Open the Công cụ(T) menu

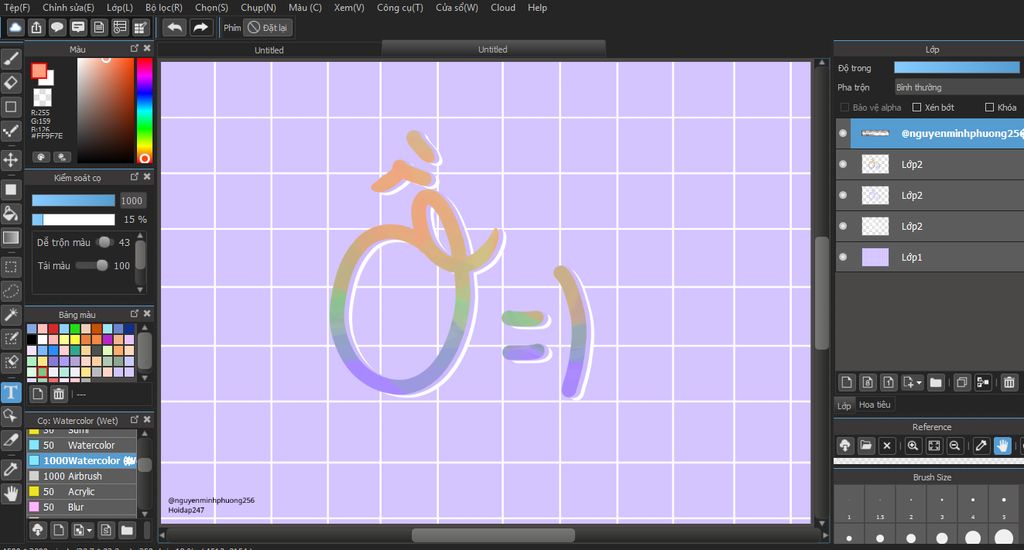click(400, 8)
